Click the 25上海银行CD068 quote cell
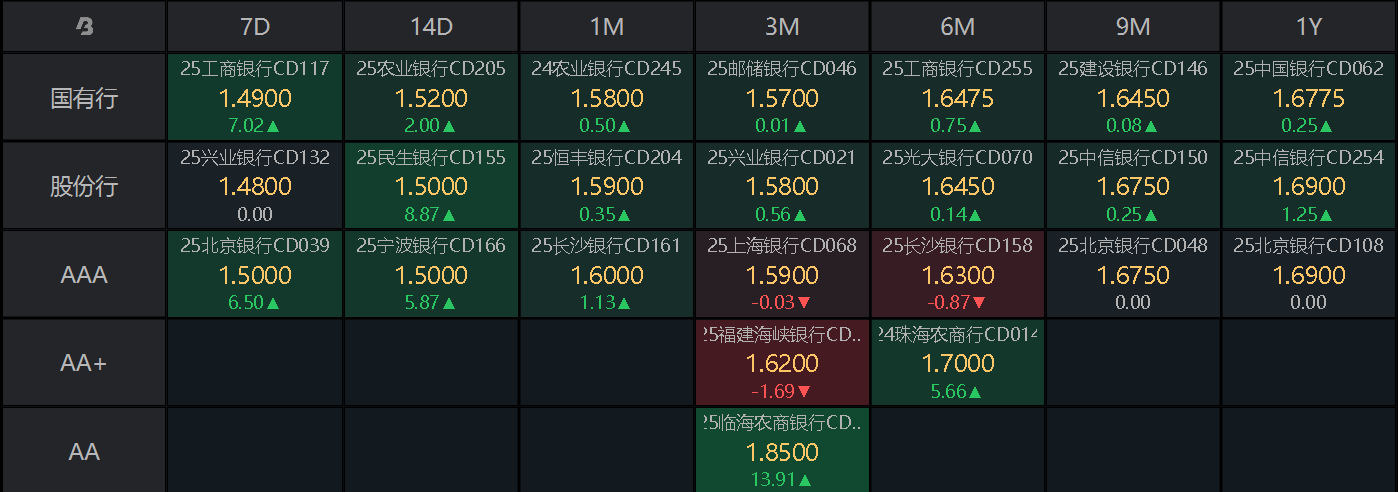The width and height of the screenshot is (1398, 492). pyautogui.click(x=782, y=275)
